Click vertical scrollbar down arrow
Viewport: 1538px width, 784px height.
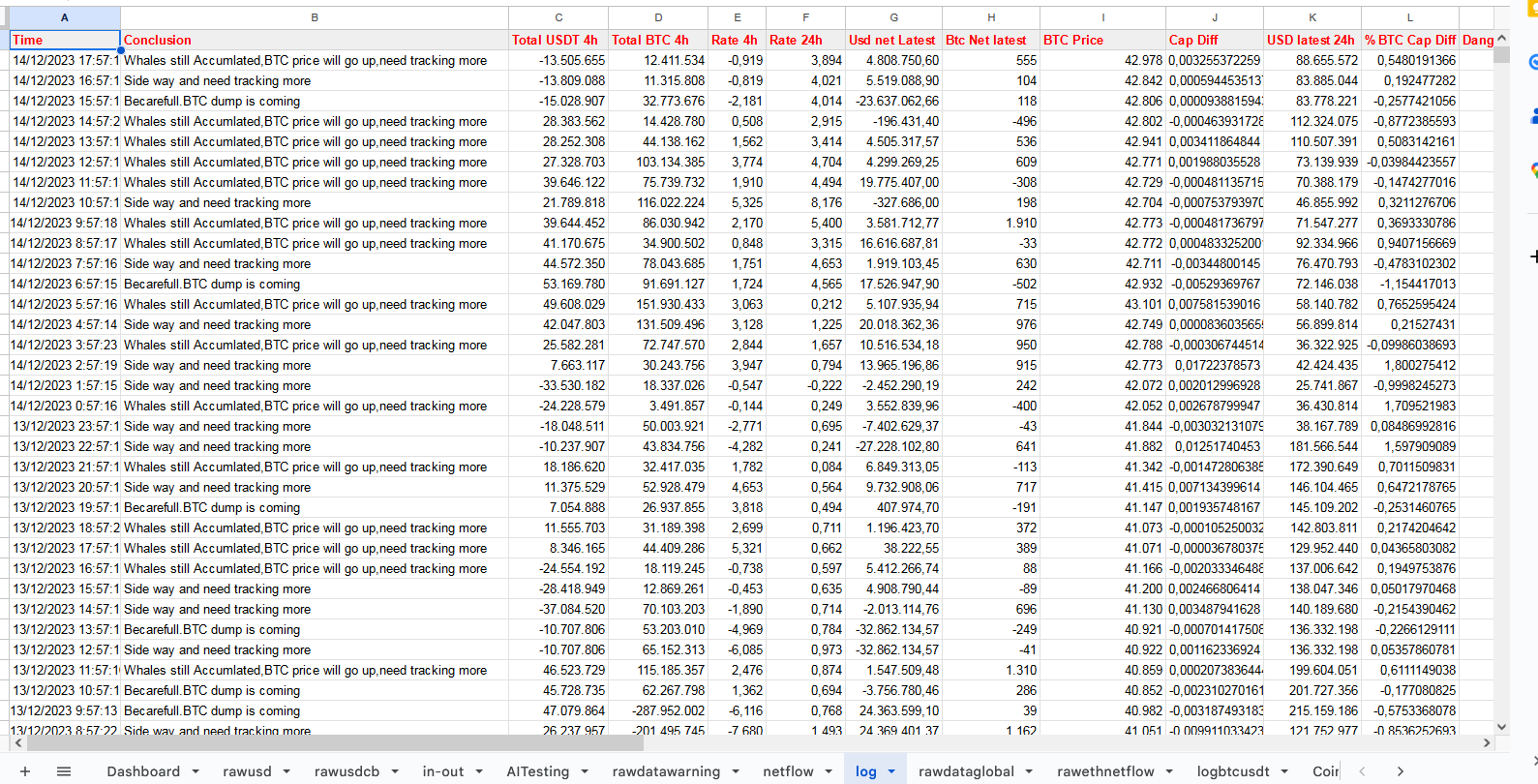[1501, 727]
